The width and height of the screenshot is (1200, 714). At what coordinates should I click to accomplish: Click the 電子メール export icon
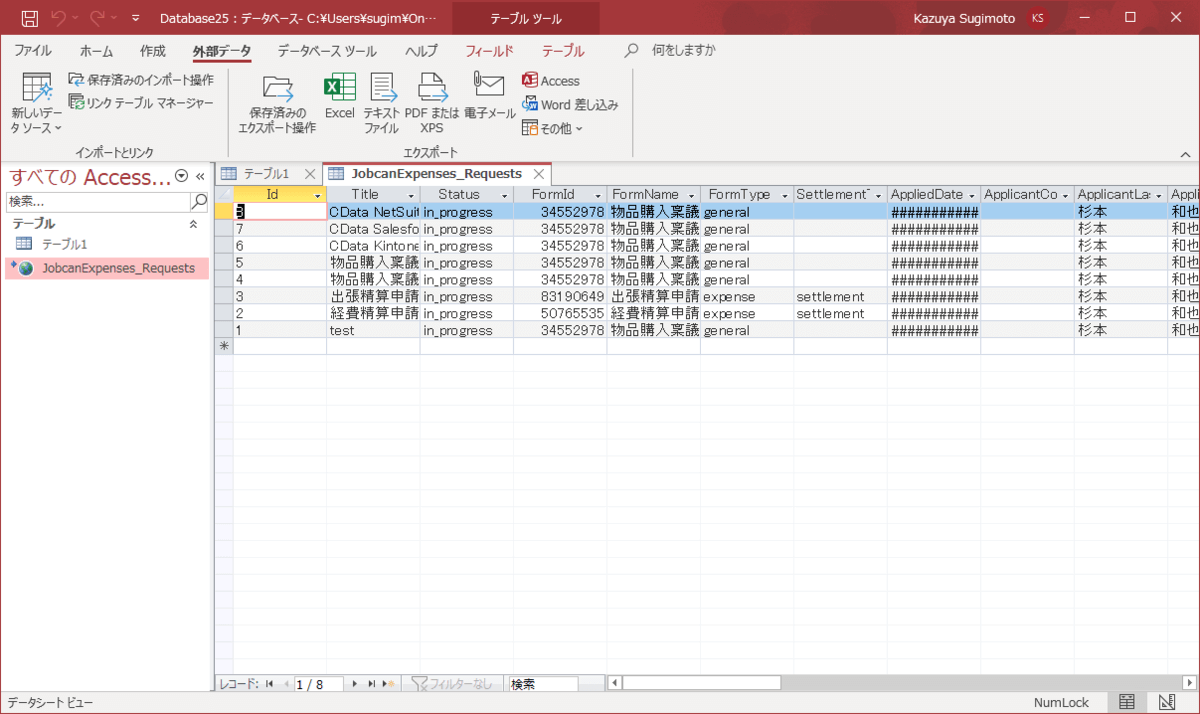tap(490, 97)
